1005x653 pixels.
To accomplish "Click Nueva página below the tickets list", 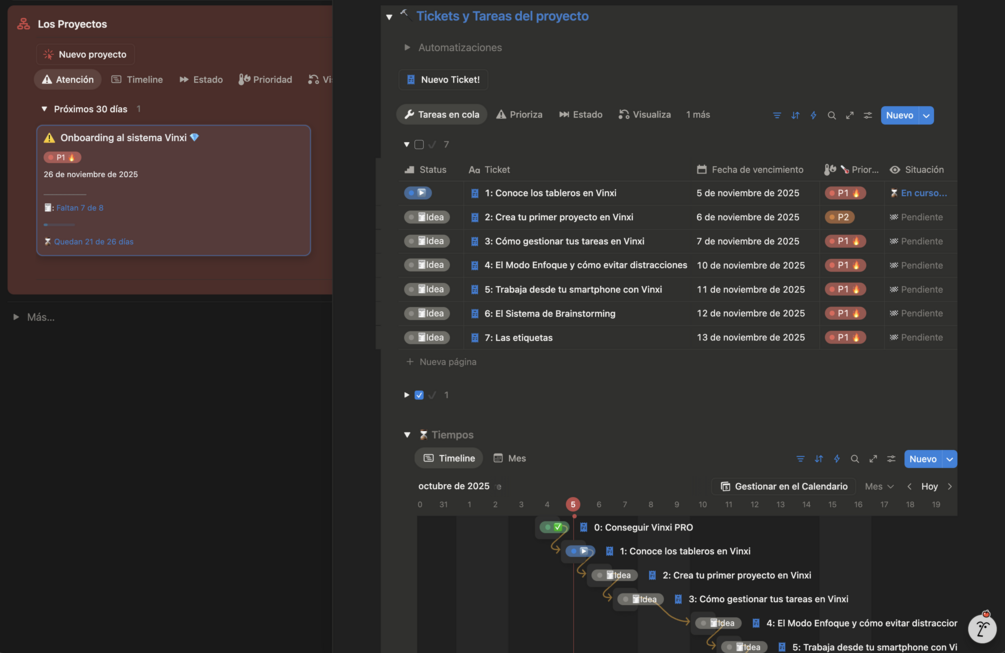I will [442, 362].
